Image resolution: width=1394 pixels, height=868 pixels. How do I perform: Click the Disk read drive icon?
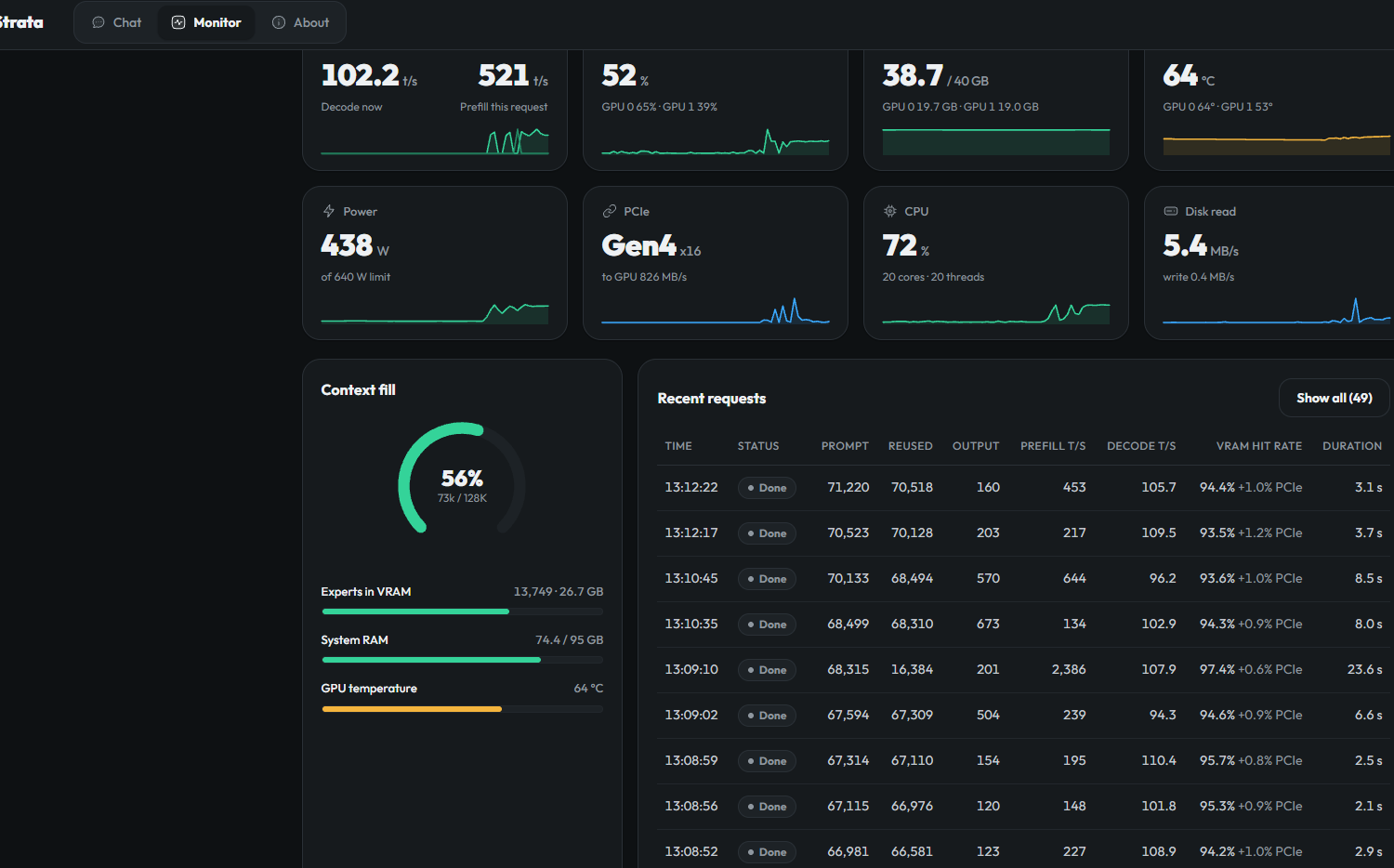[1171, 211]
